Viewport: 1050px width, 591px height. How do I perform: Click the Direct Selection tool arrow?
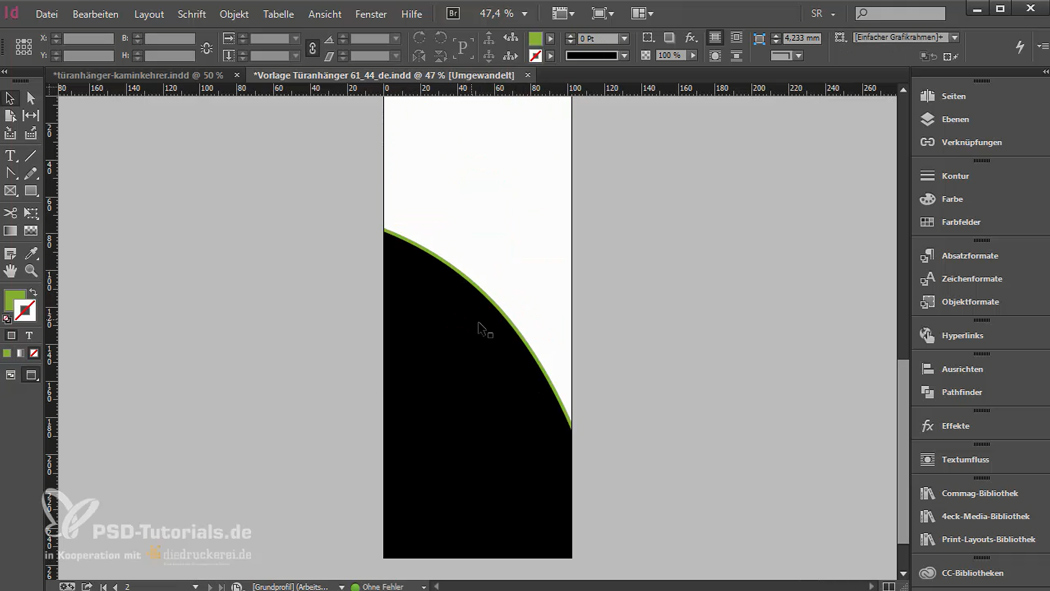pos(31,98)
